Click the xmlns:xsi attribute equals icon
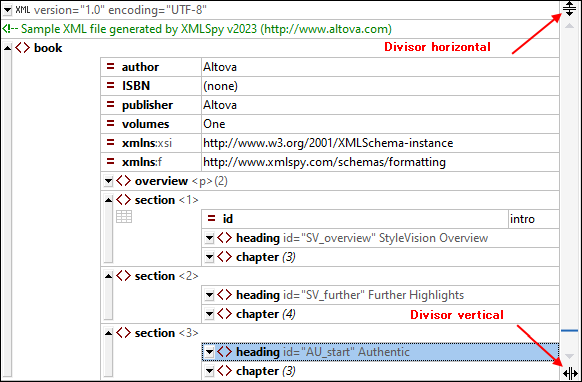Screen dimensions: 582x382 click(x=110, y=143)
